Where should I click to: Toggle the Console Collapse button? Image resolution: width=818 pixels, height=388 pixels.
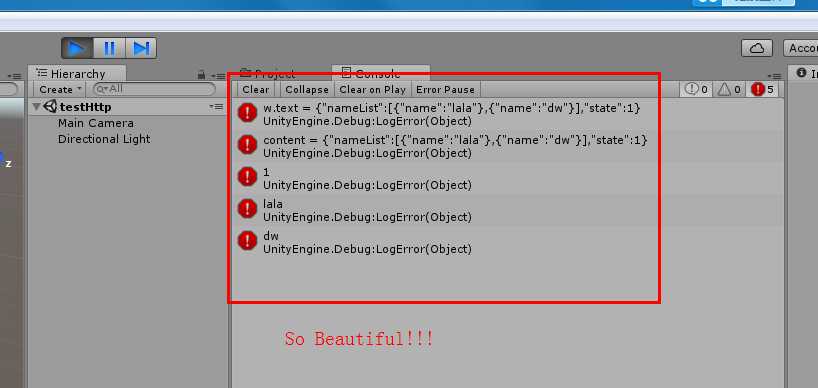pyautogui.click(x=307, y=90)
